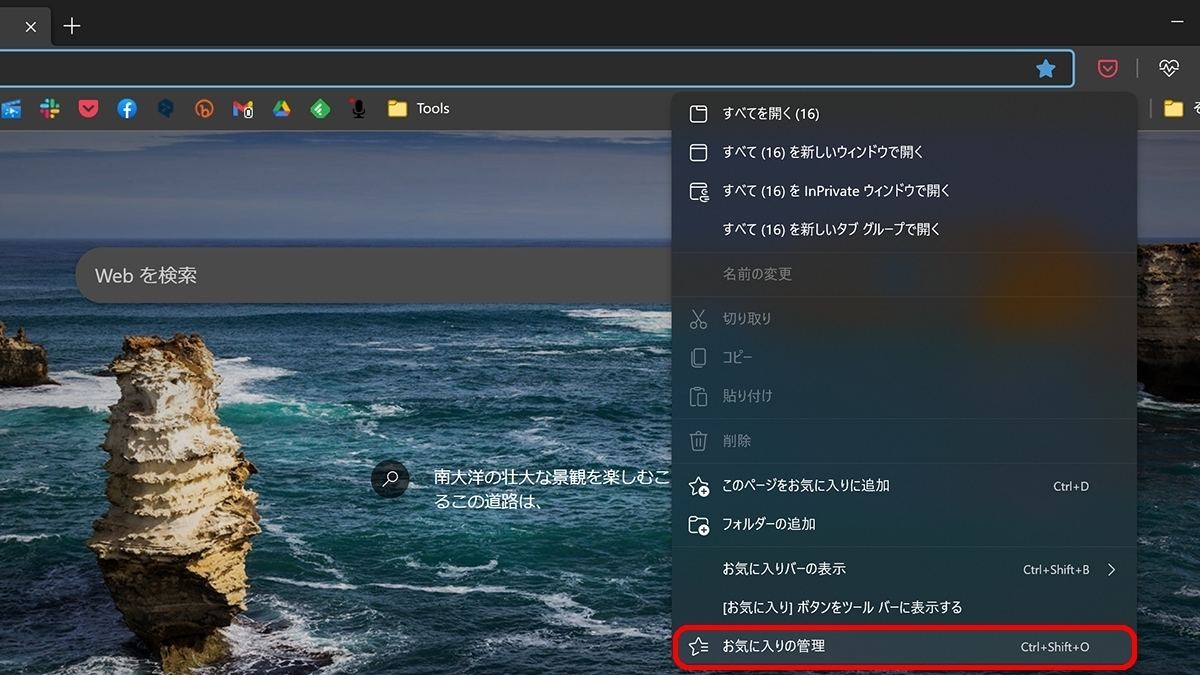Expand お気に入りバーの表示 submenu
Viewport: 1200px width, 675px height.
click(904, 569)
